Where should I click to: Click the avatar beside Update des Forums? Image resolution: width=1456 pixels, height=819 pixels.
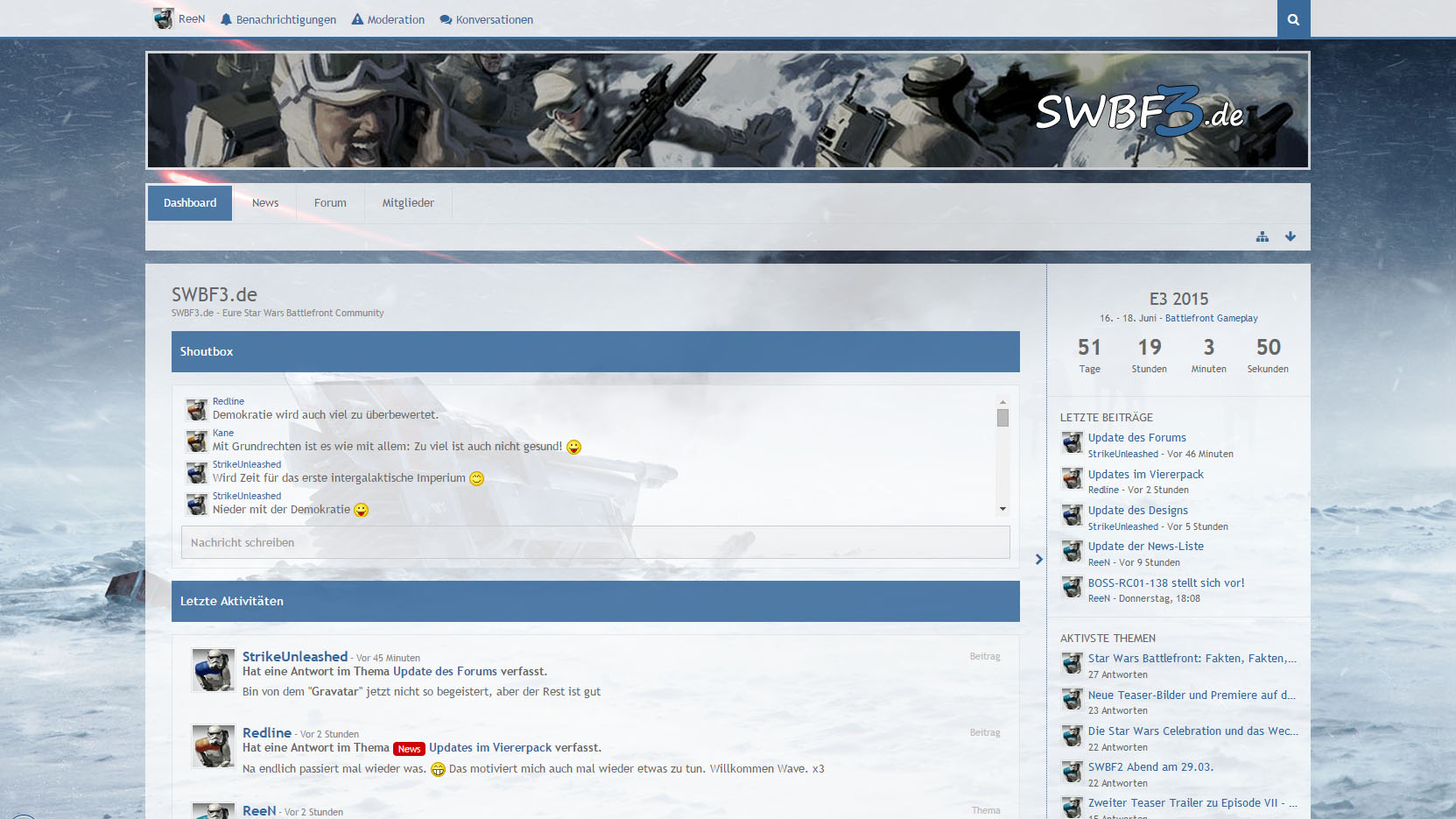point(1073,442)
